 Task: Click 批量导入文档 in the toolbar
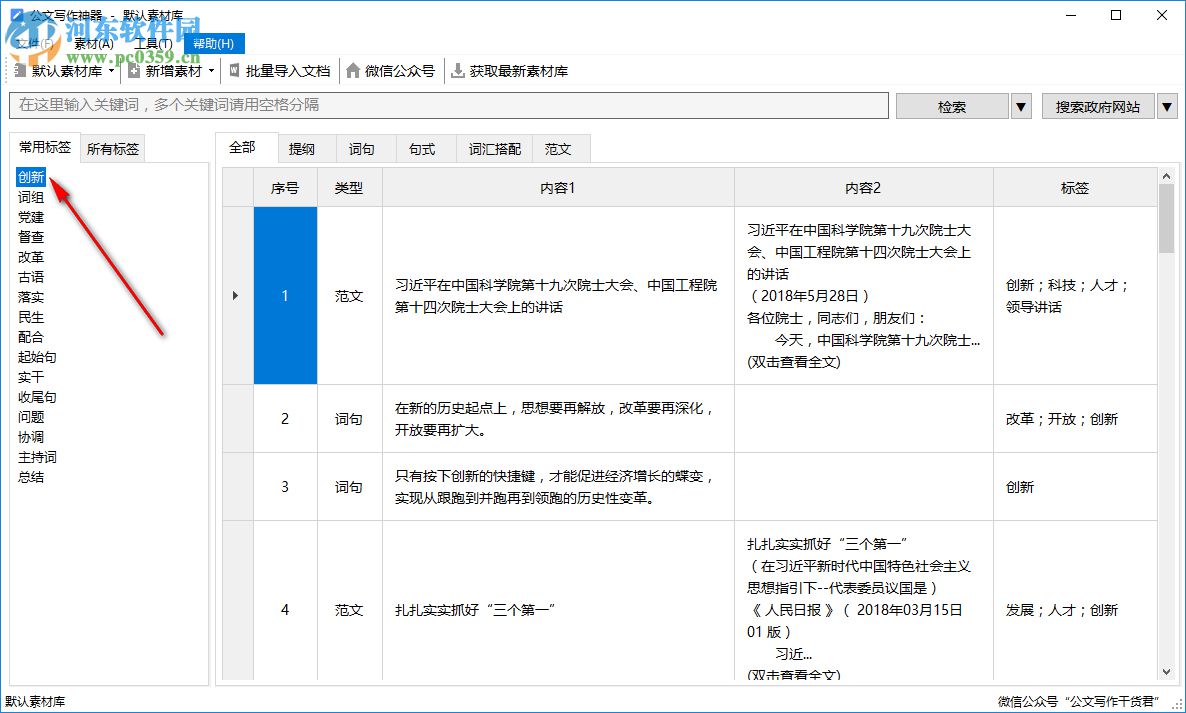[280, 71]
